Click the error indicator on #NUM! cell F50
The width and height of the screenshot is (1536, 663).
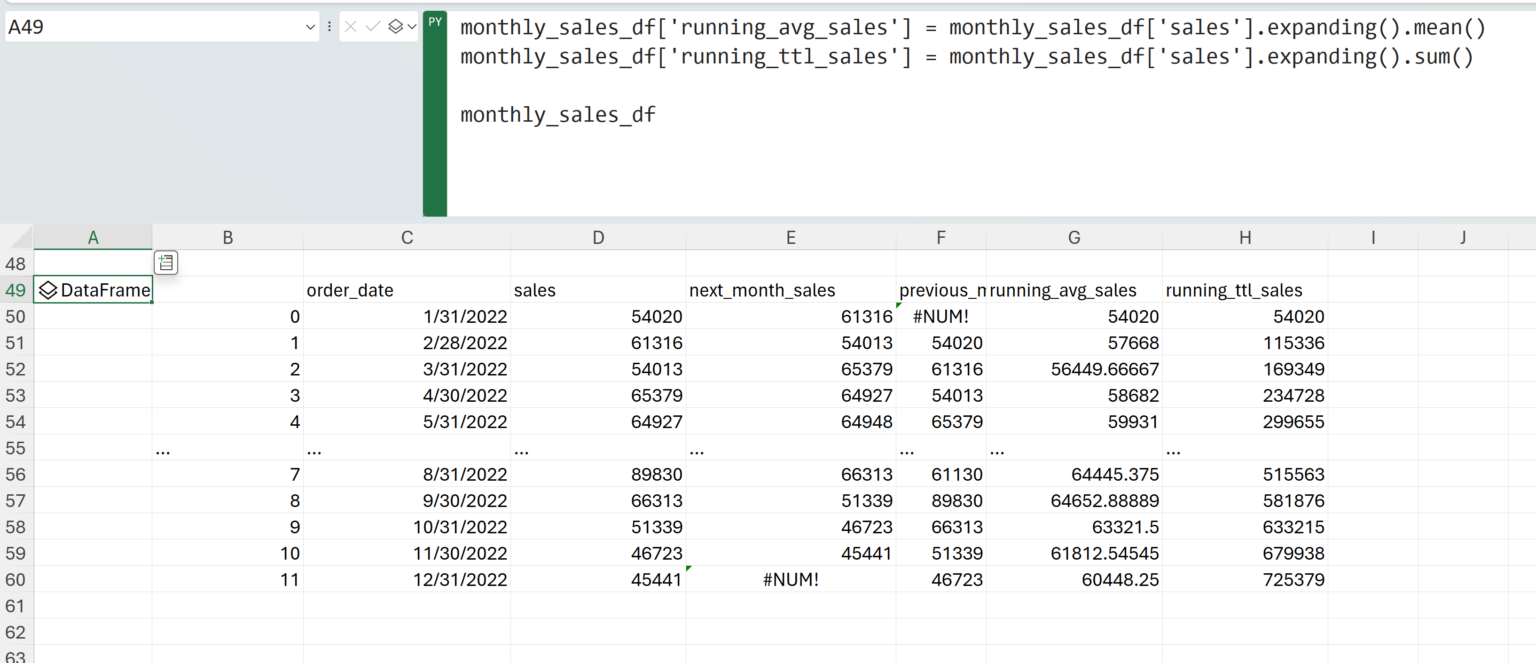click(900, 305)
